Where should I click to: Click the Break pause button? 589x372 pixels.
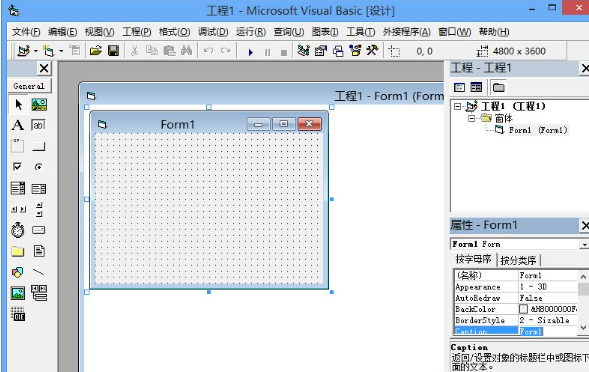tap(267, 52)
